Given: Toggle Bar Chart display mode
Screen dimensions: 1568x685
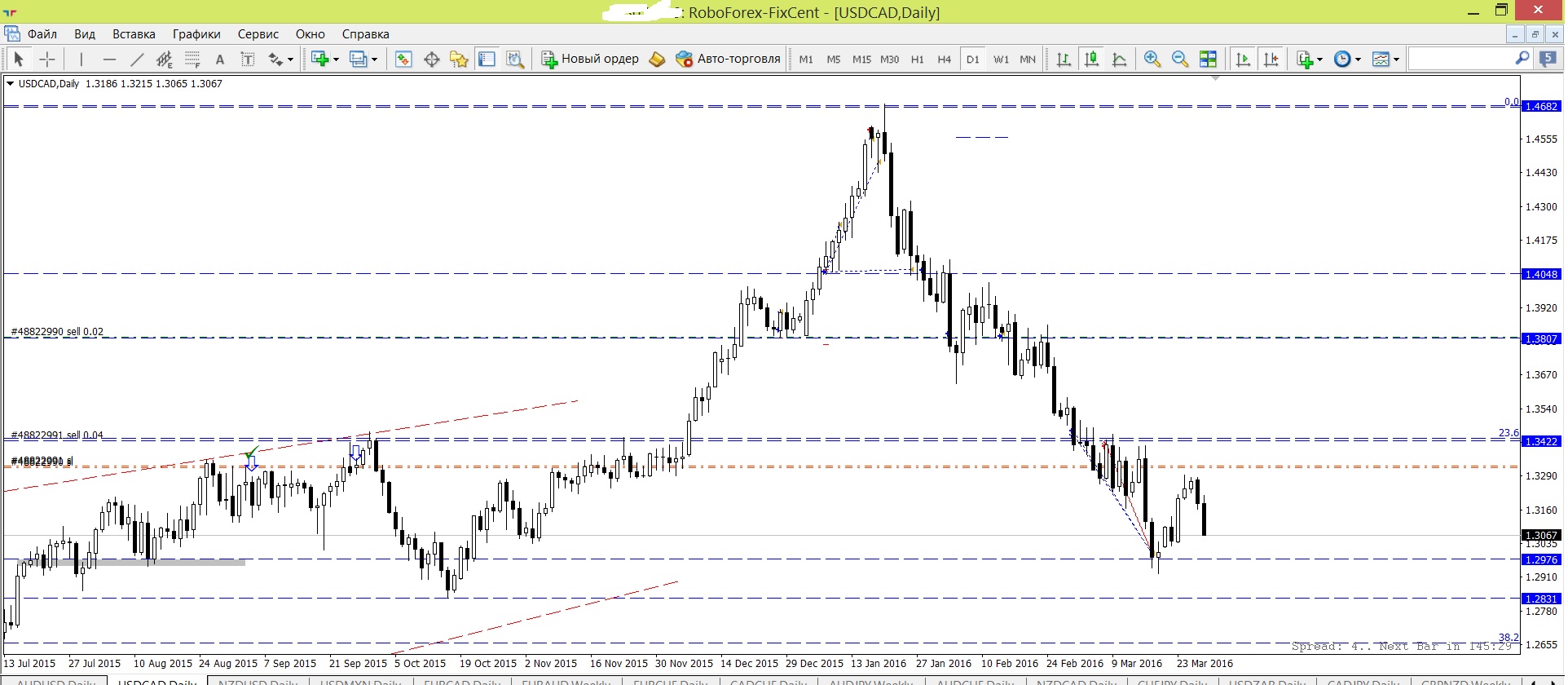Looking at the screenshot, I should [x=1064, y=59].
